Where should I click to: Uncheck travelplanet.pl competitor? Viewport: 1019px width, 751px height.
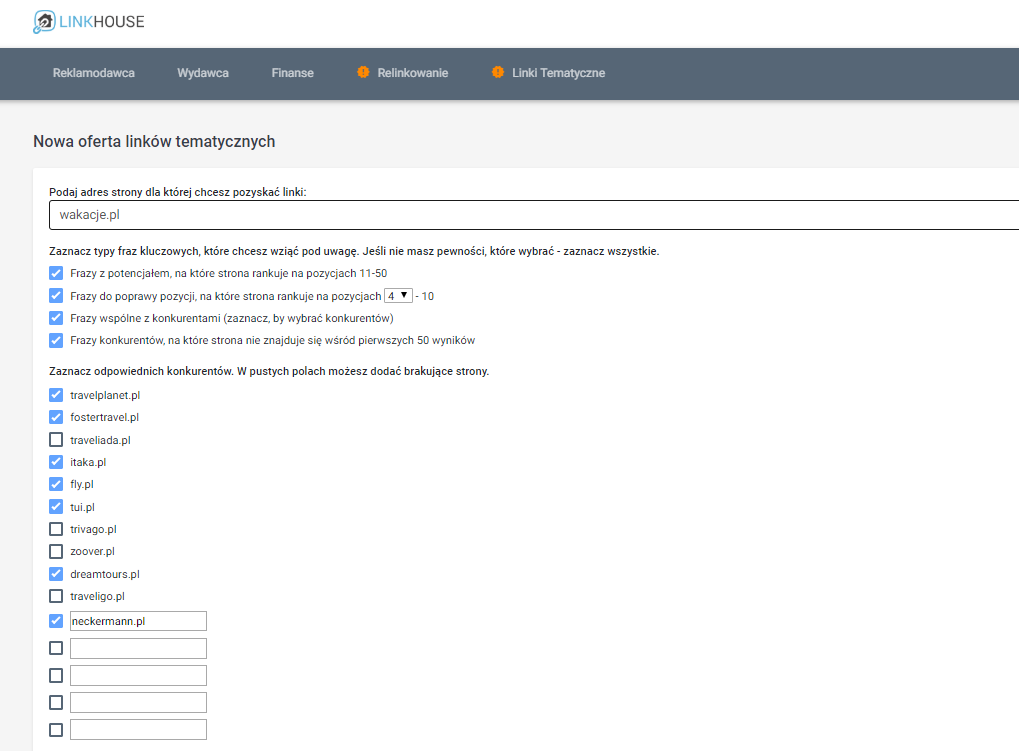pyautogui.click(x=56, y=395)
